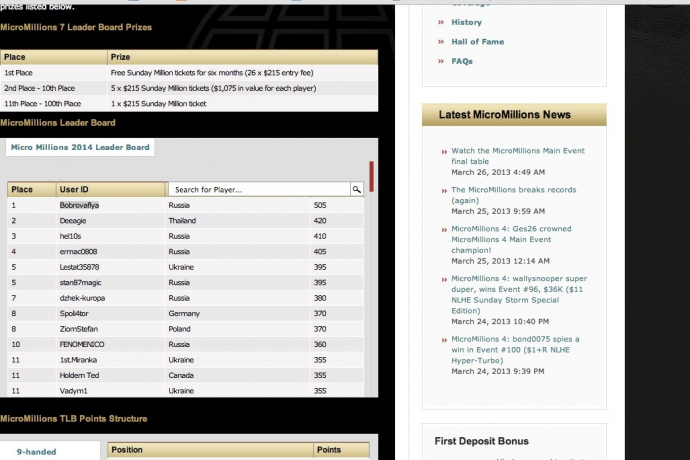Click the 11th Place - 100th Place row
The image size is (690, 460).
(189, 103)
